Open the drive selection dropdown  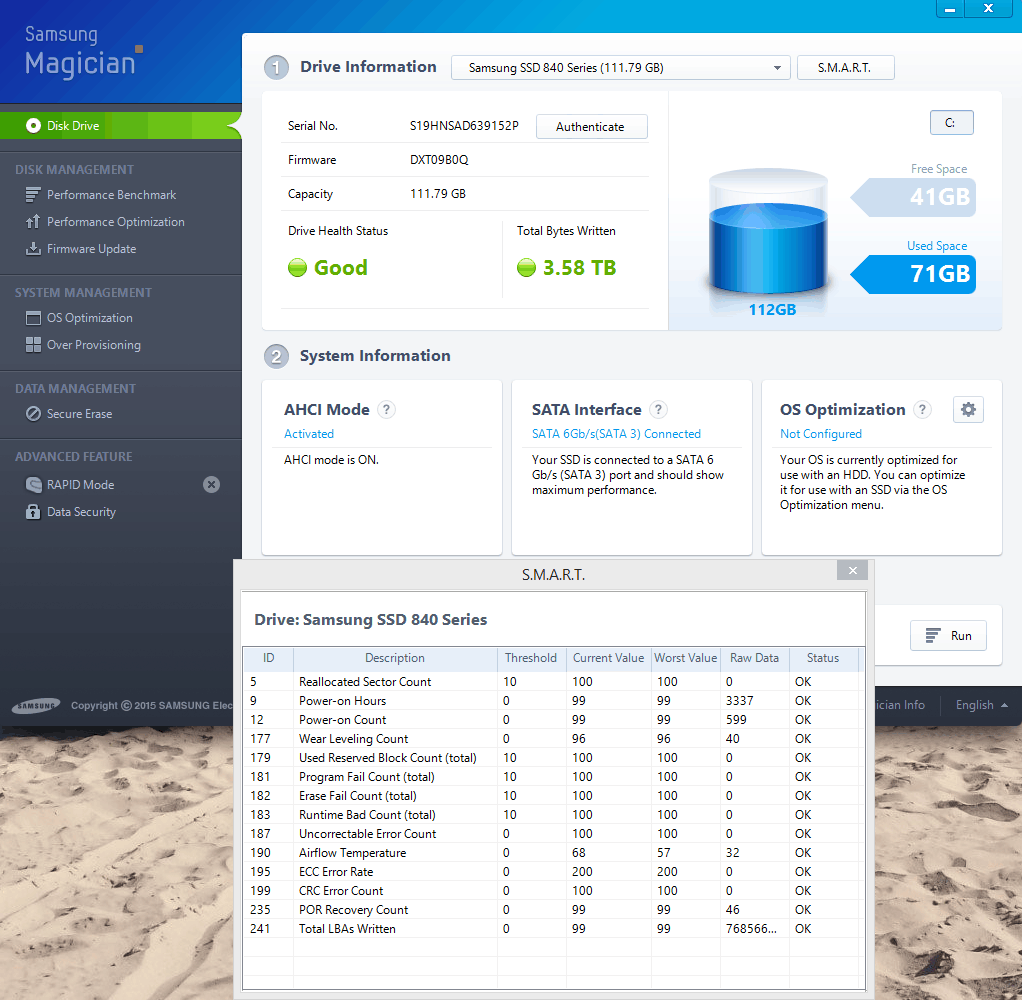620,68
